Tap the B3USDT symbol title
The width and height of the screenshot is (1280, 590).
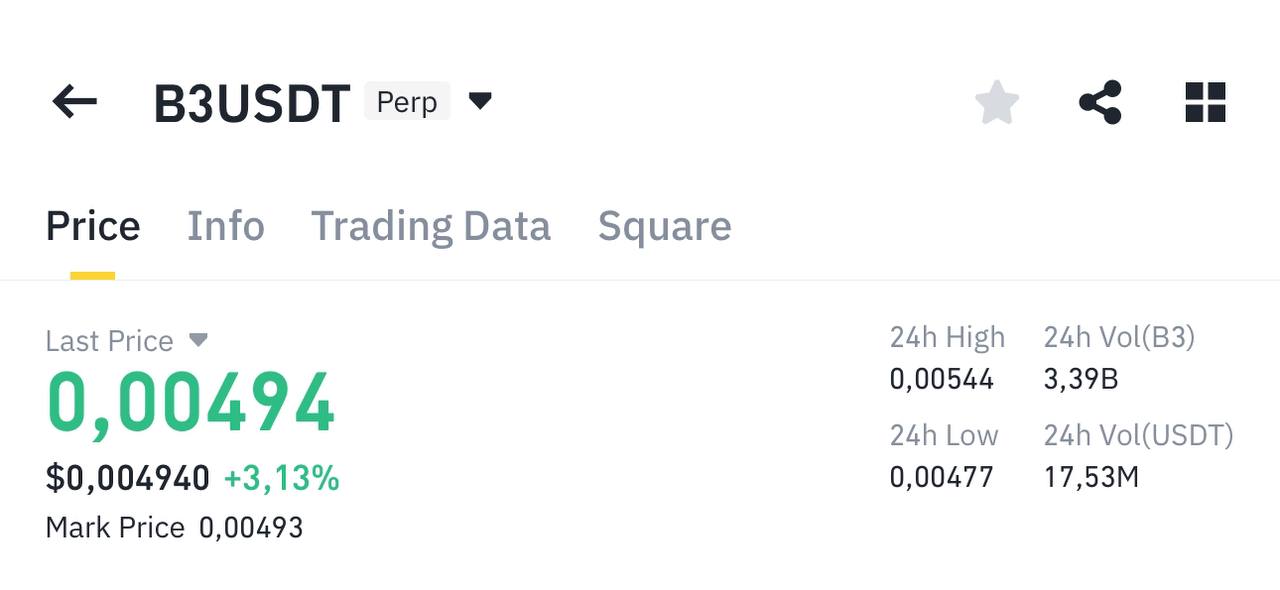coord(252,104)
